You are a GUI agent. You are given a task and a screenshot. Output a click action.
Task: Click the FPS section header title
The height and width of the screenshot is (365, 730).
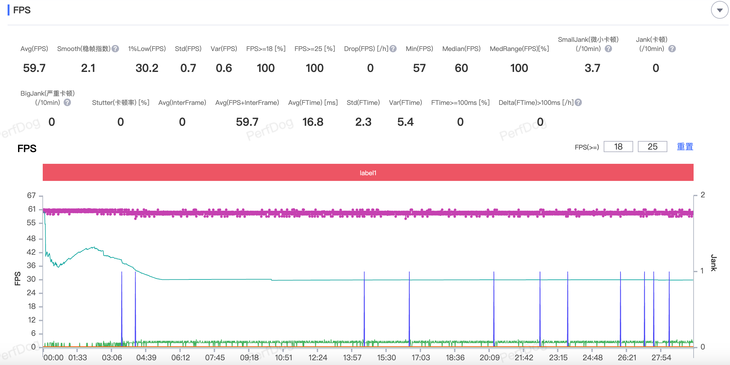pyautogui.click(x=22, y=10)
